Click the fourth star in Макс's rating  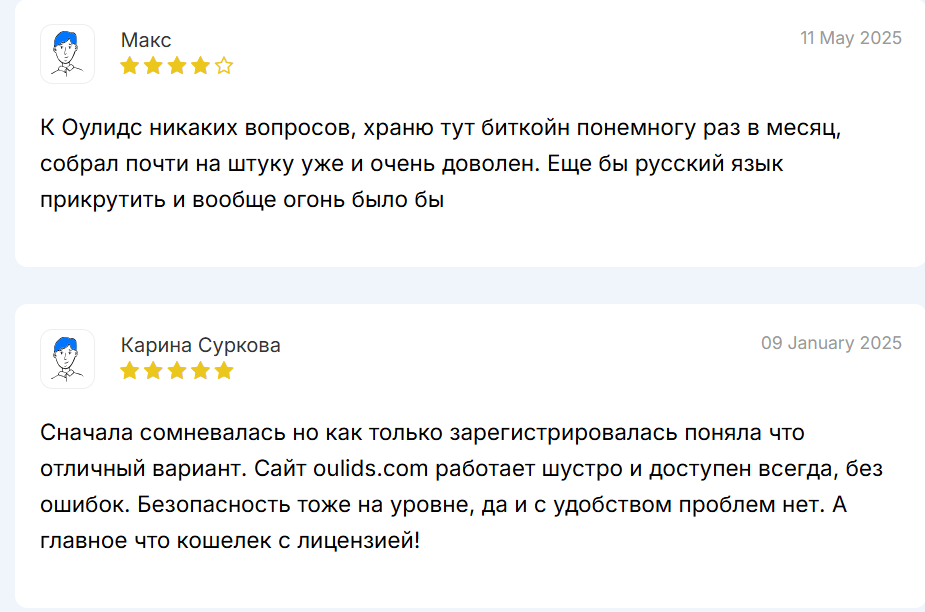200,66
